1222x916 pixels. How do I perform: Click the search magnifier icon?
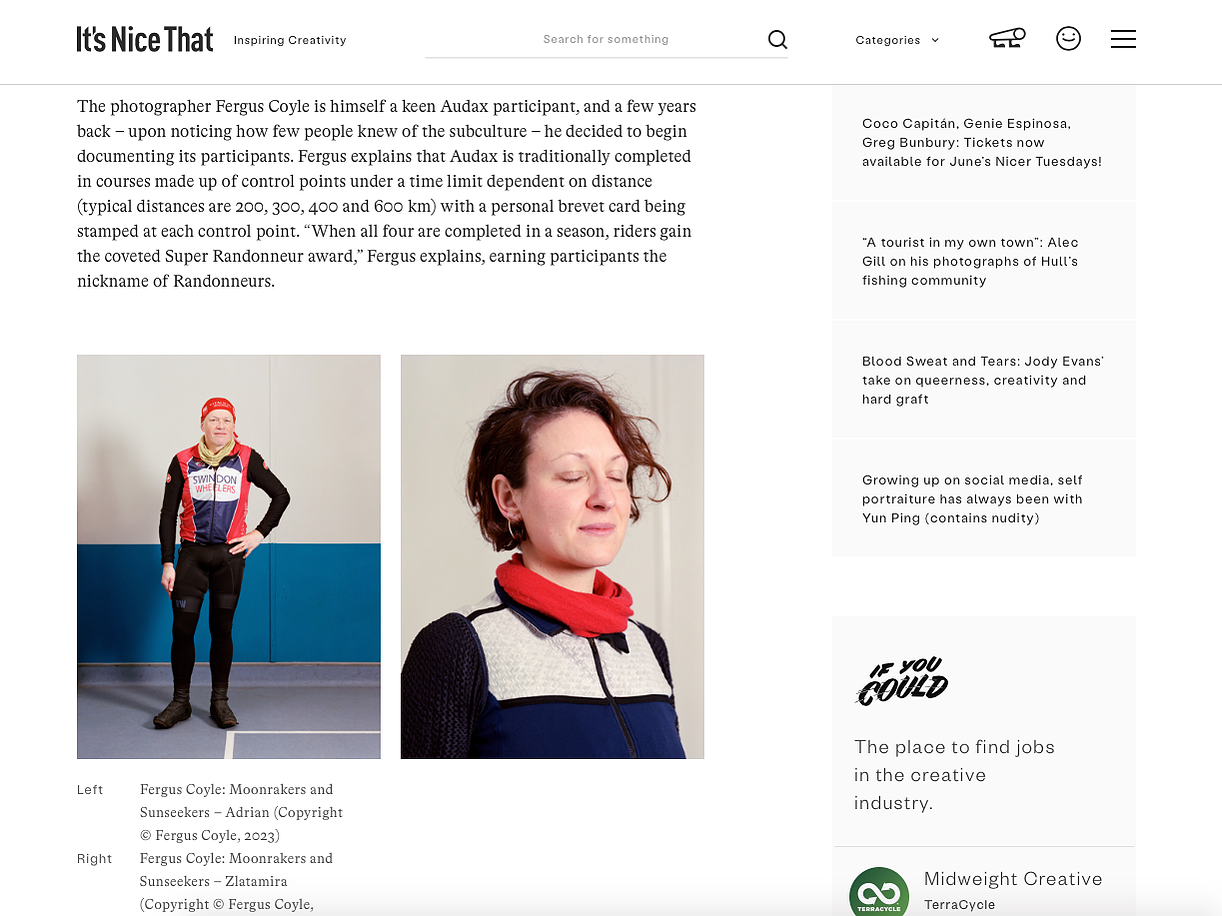click(777, 40)
